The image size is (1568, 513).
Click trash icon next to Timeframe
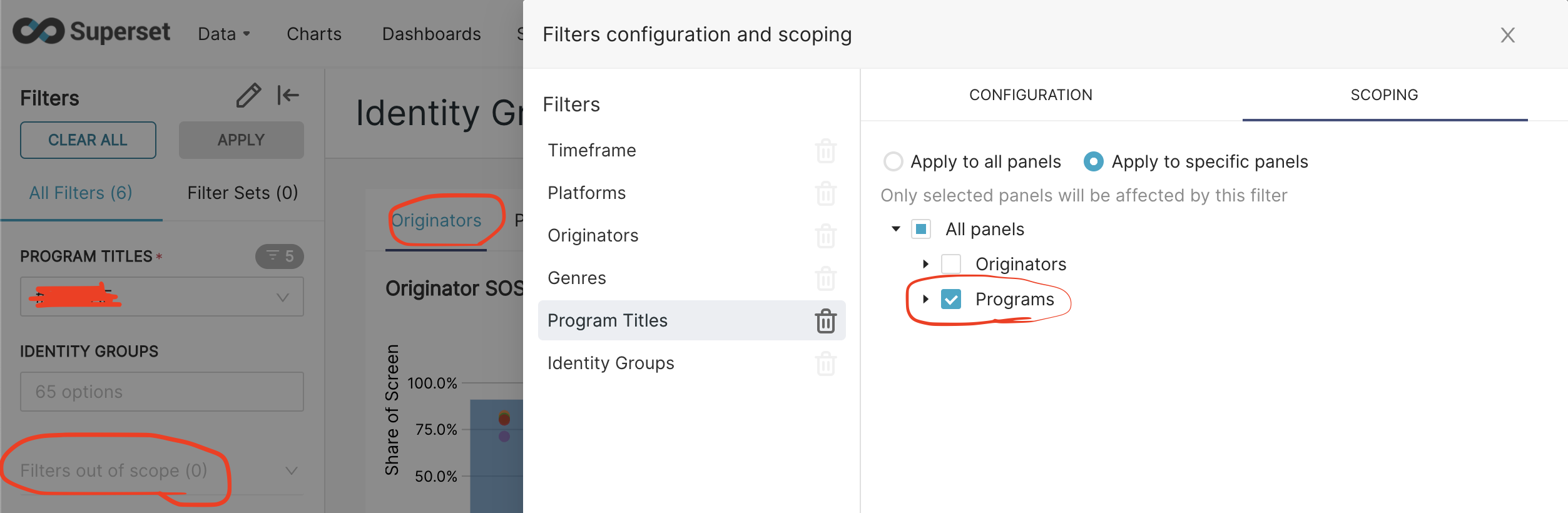coord(825,151)
